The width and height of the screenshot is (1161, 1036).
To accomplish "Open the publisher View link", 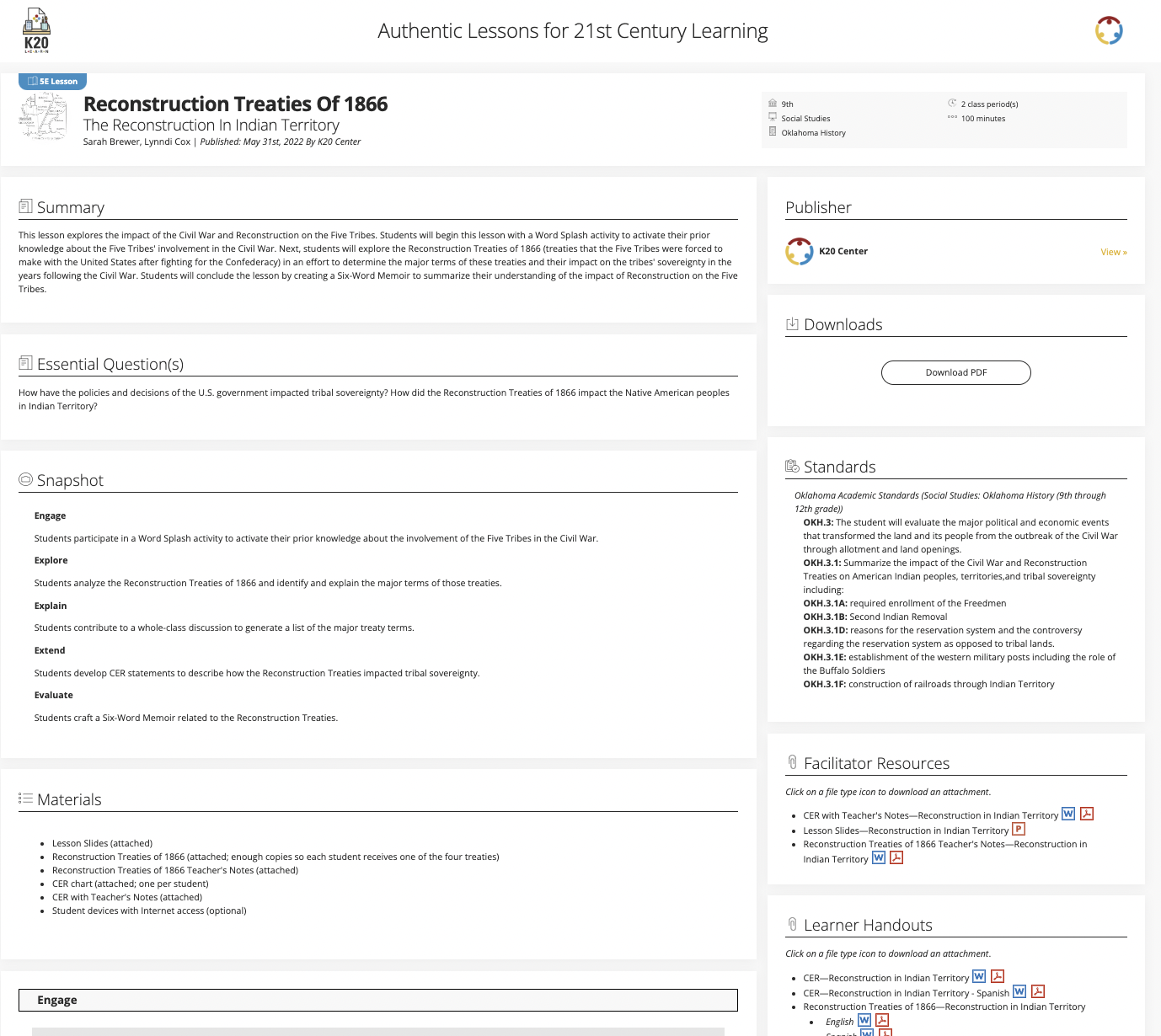I will 1113,252.
